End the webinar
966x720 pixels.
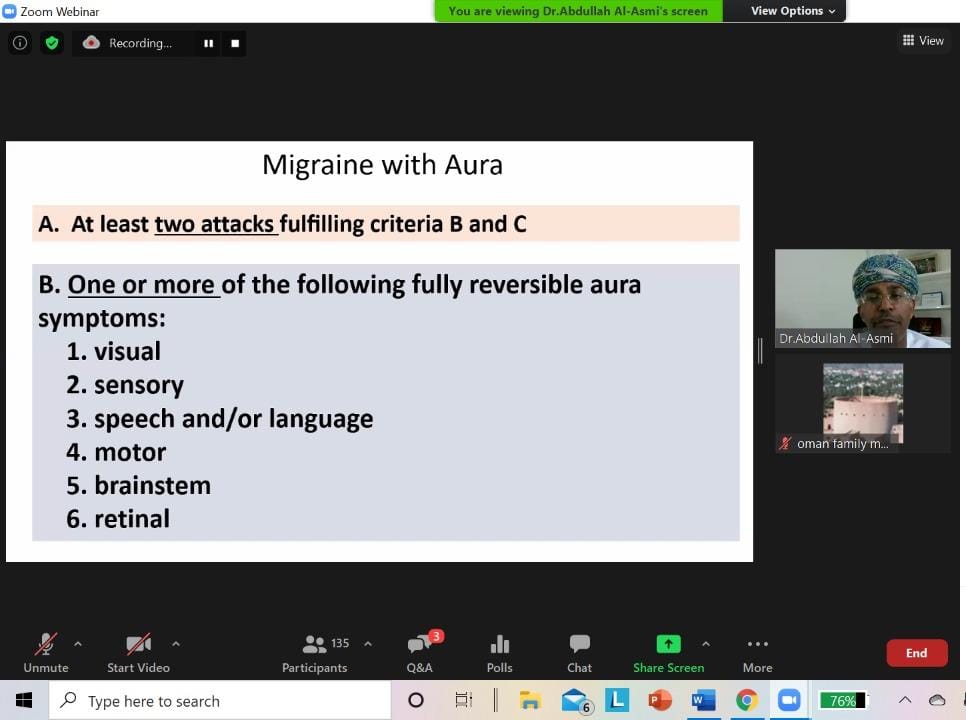pos(916,653)
